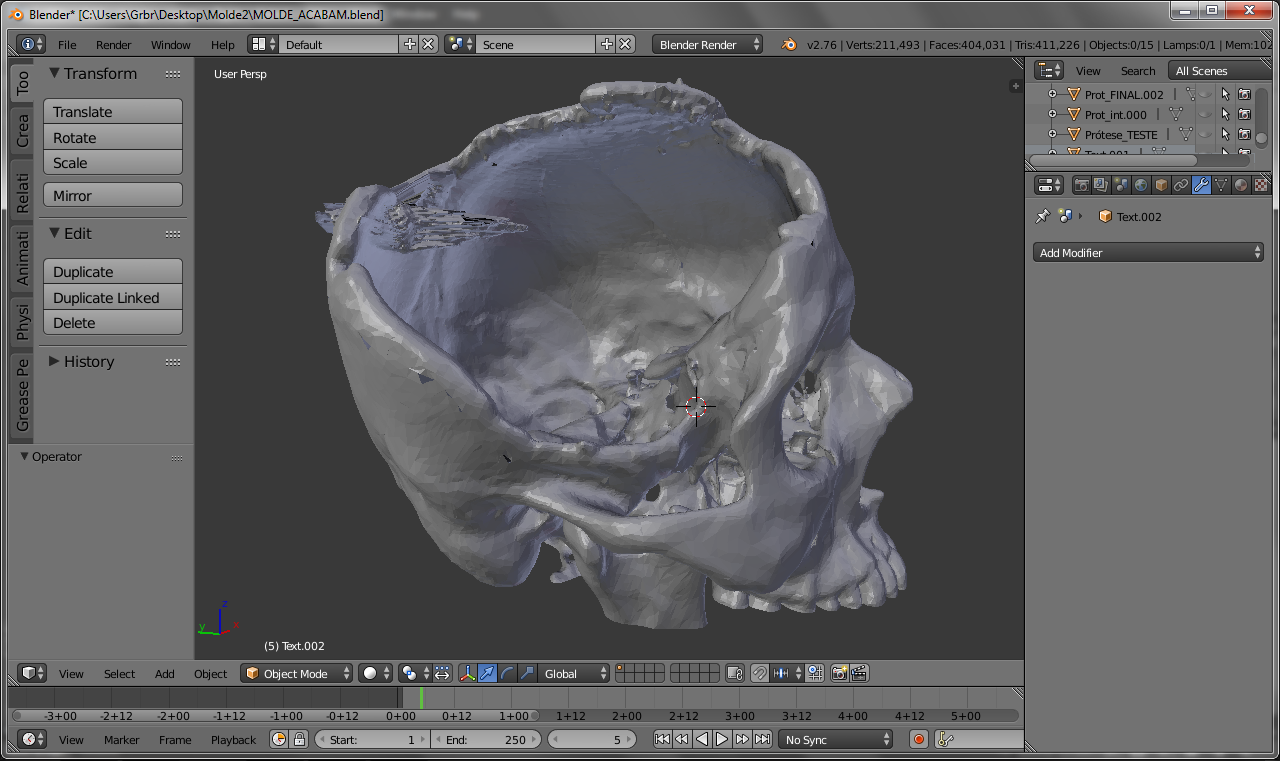Click the Translate button
The width and height of the screenshot is (1280, 761).
[x=113, y=112]
